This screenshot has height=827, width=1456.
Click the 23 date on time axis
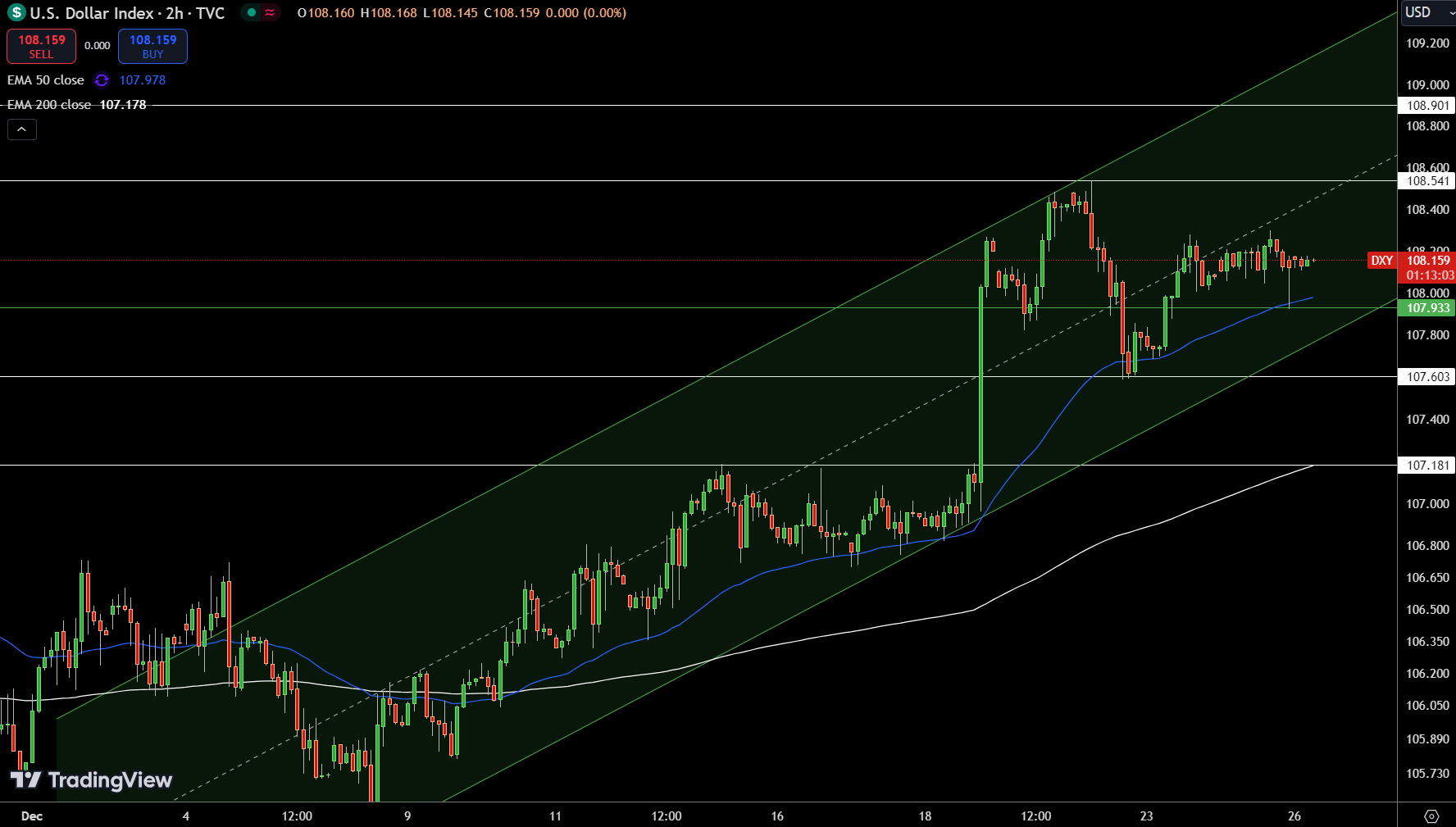1146,816
